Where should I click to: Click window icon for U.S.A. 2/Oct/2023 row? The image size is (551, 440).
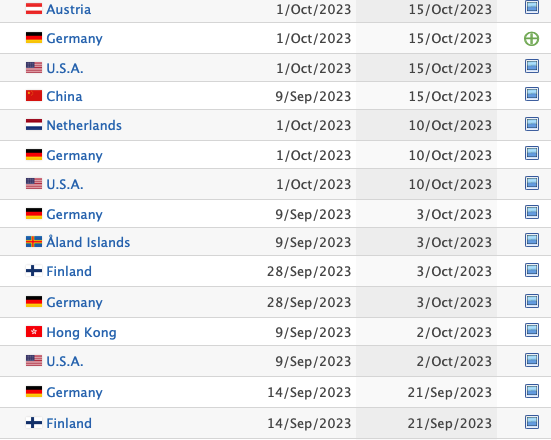[x=532, y=360]
